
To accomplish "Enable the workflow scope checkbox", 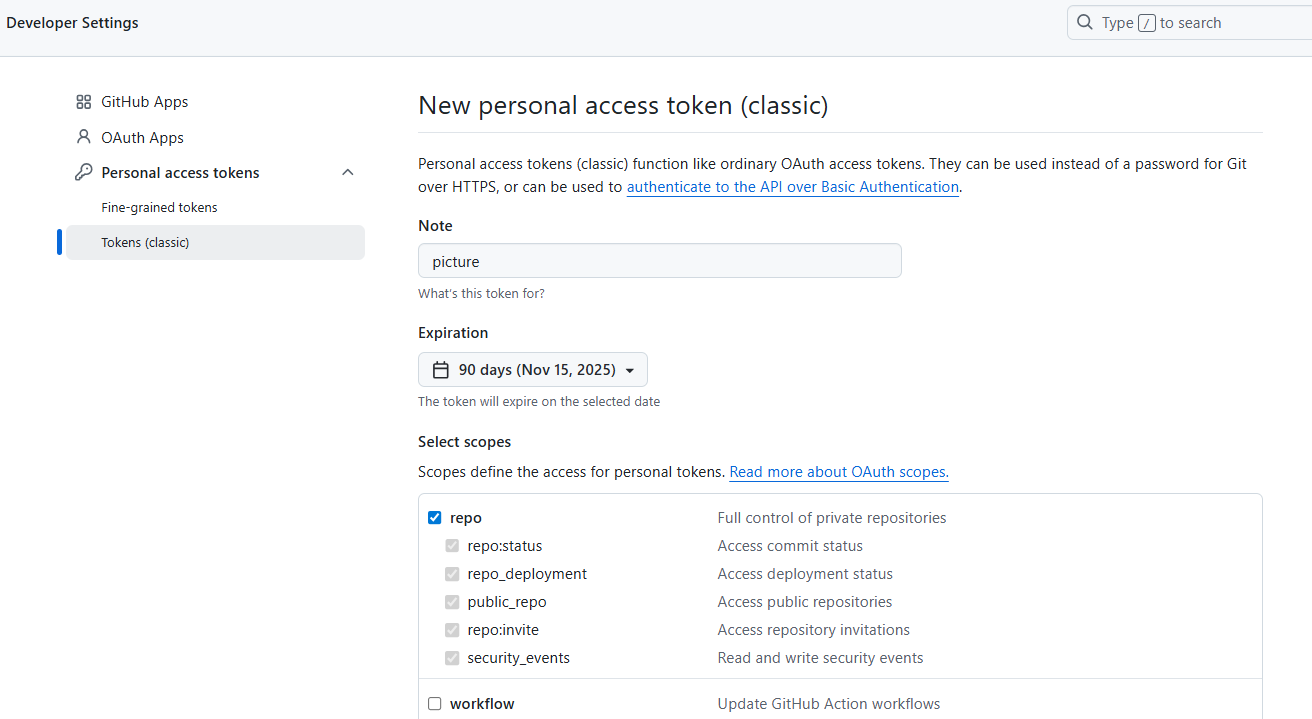I will (x=434, y=704).
